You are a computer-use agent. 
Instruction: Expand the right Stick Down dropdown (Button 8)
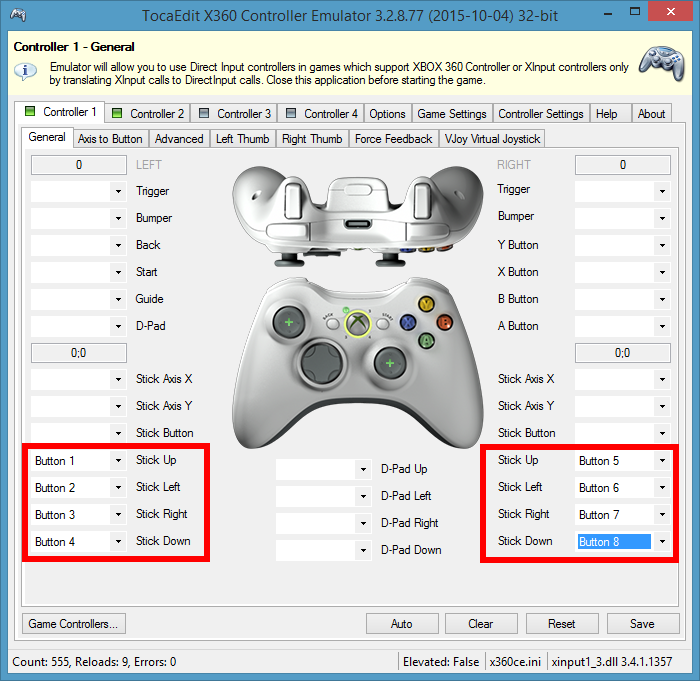662,542
